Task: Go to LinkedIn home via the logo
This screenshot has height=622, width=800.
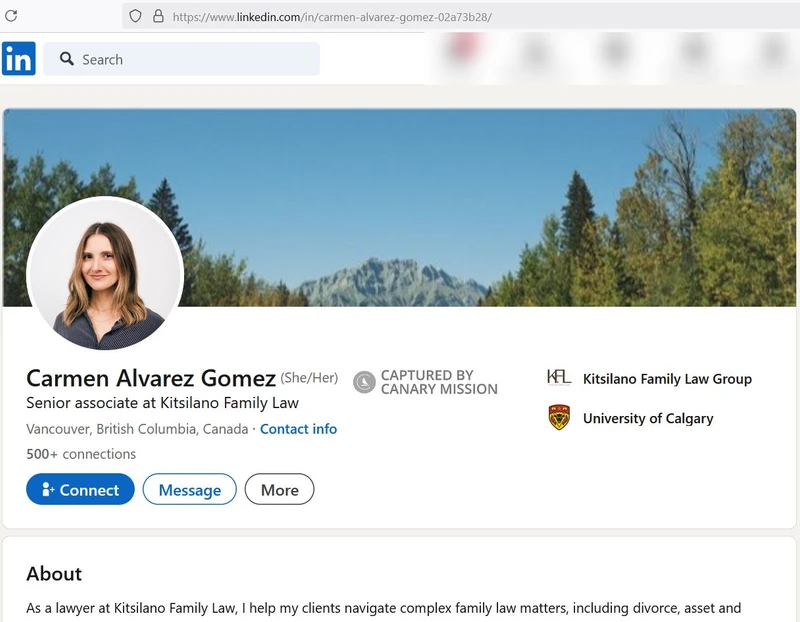Action: pyautogui.click(x=19, y=59)
